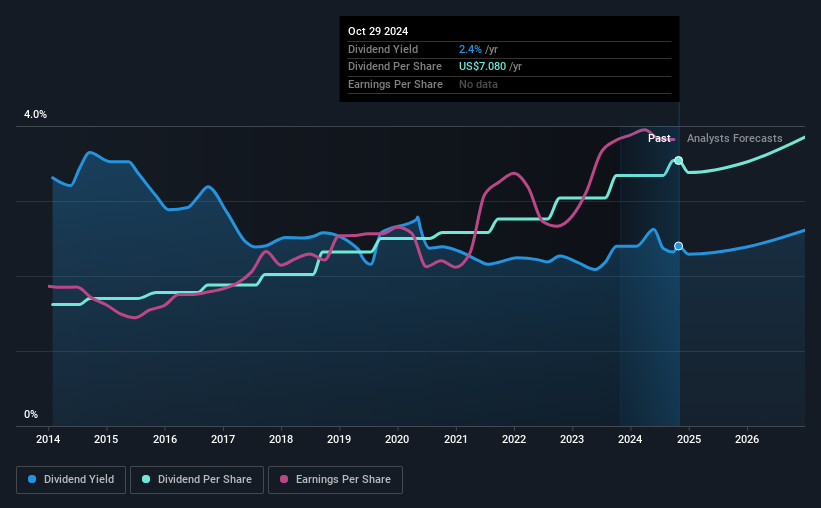821x508 pixels.
Task: Toggle the Dividend Per Share legend button
Action: 197,480
